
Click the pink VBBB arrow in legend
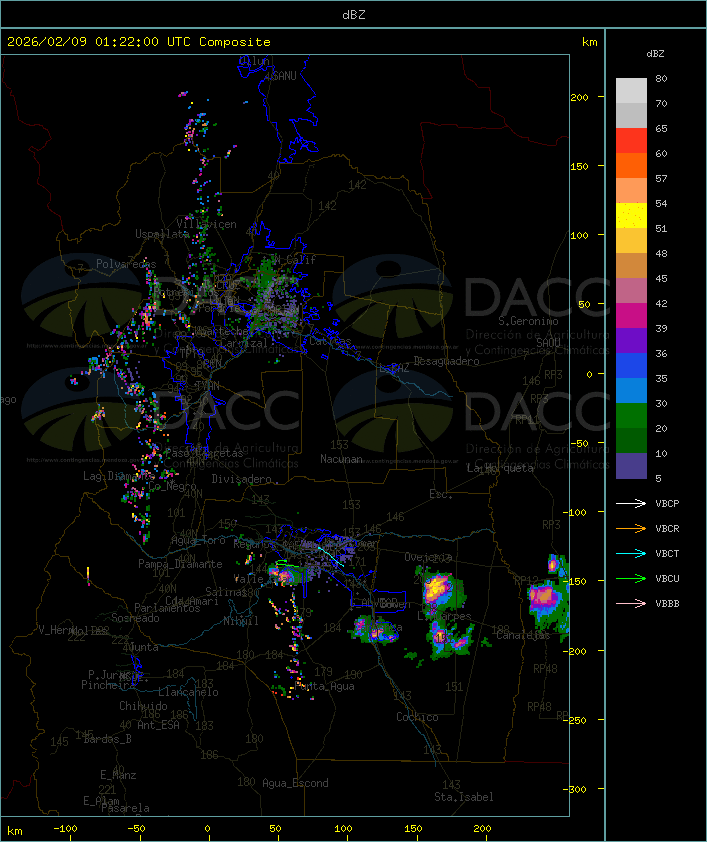coord(631,604)
